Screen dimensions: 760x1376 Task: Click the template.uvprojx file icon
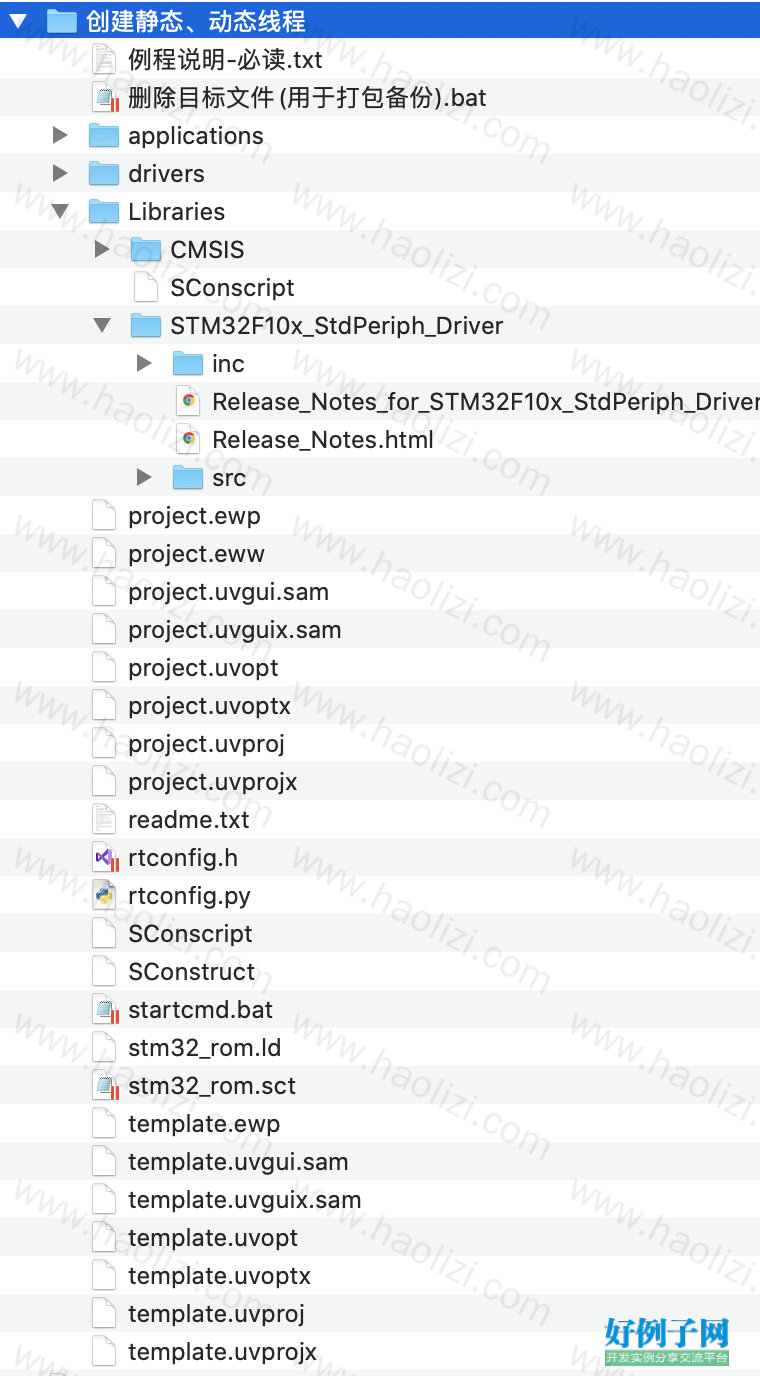(x=104, y=1351)
